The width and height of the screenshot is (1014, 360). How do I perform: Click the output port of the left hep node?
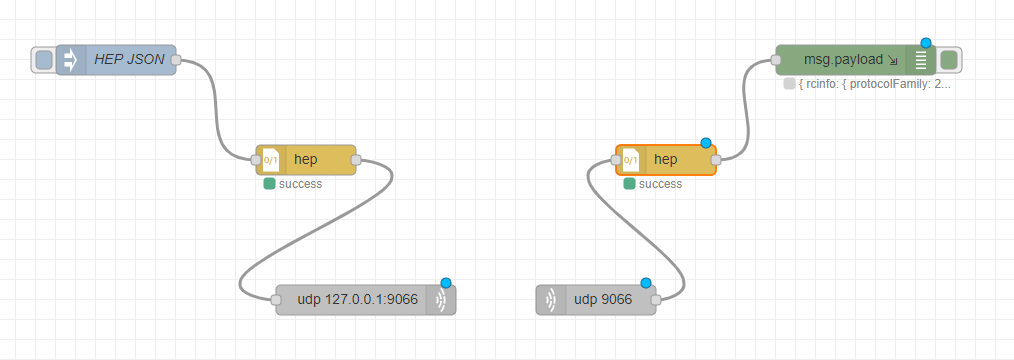(356, 160)
